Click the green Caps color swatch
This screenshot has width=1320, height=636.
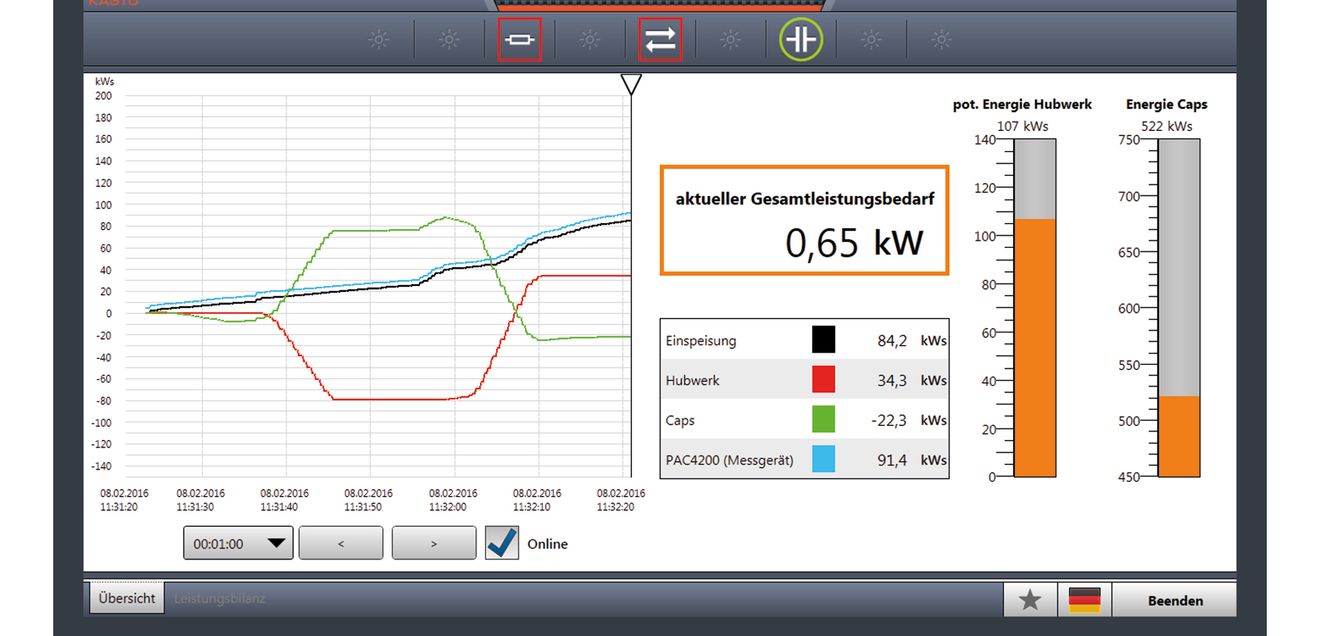823,420
